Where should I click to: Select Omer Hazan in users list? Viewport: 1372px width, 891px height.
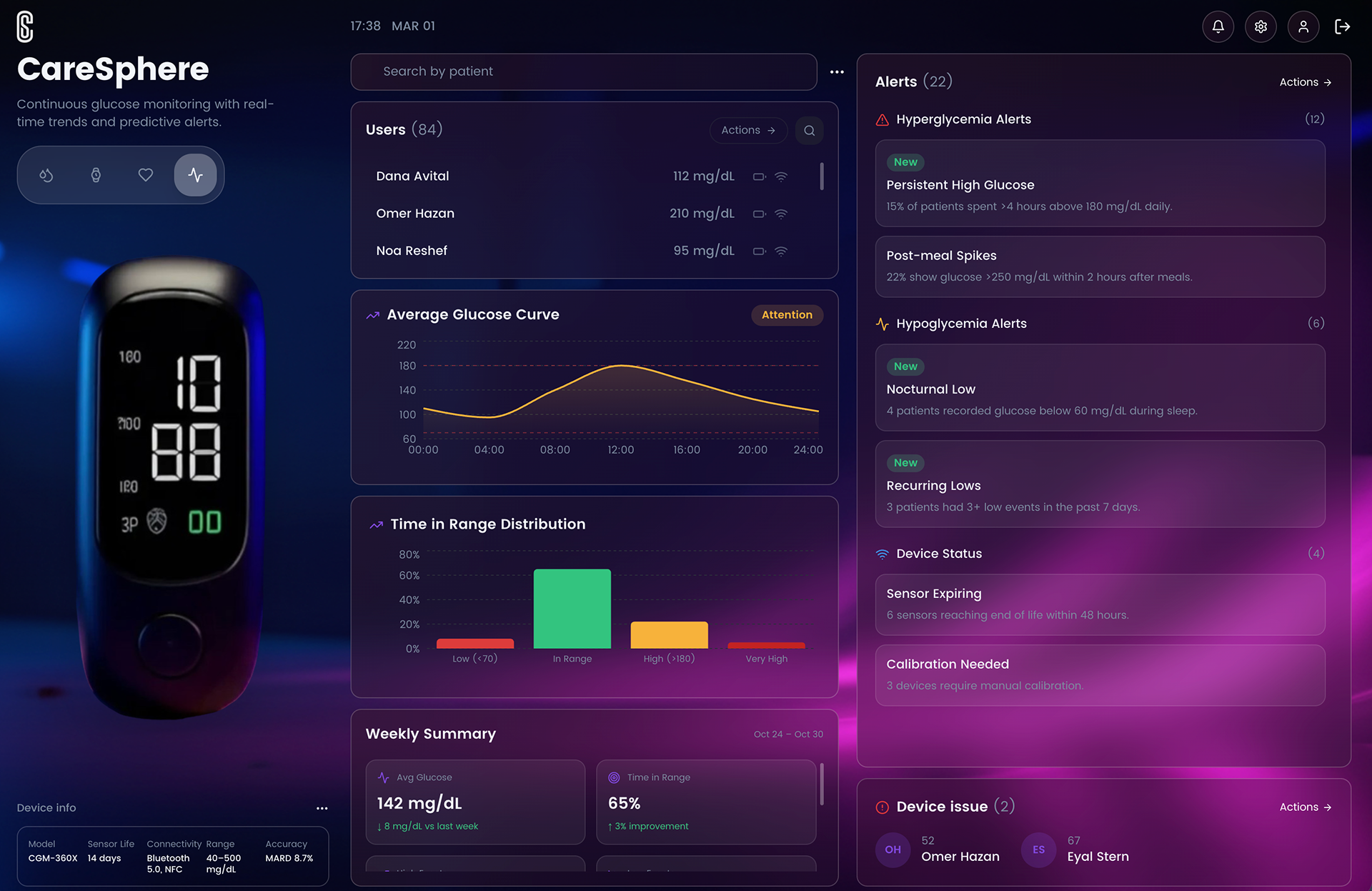coord(415,214)
